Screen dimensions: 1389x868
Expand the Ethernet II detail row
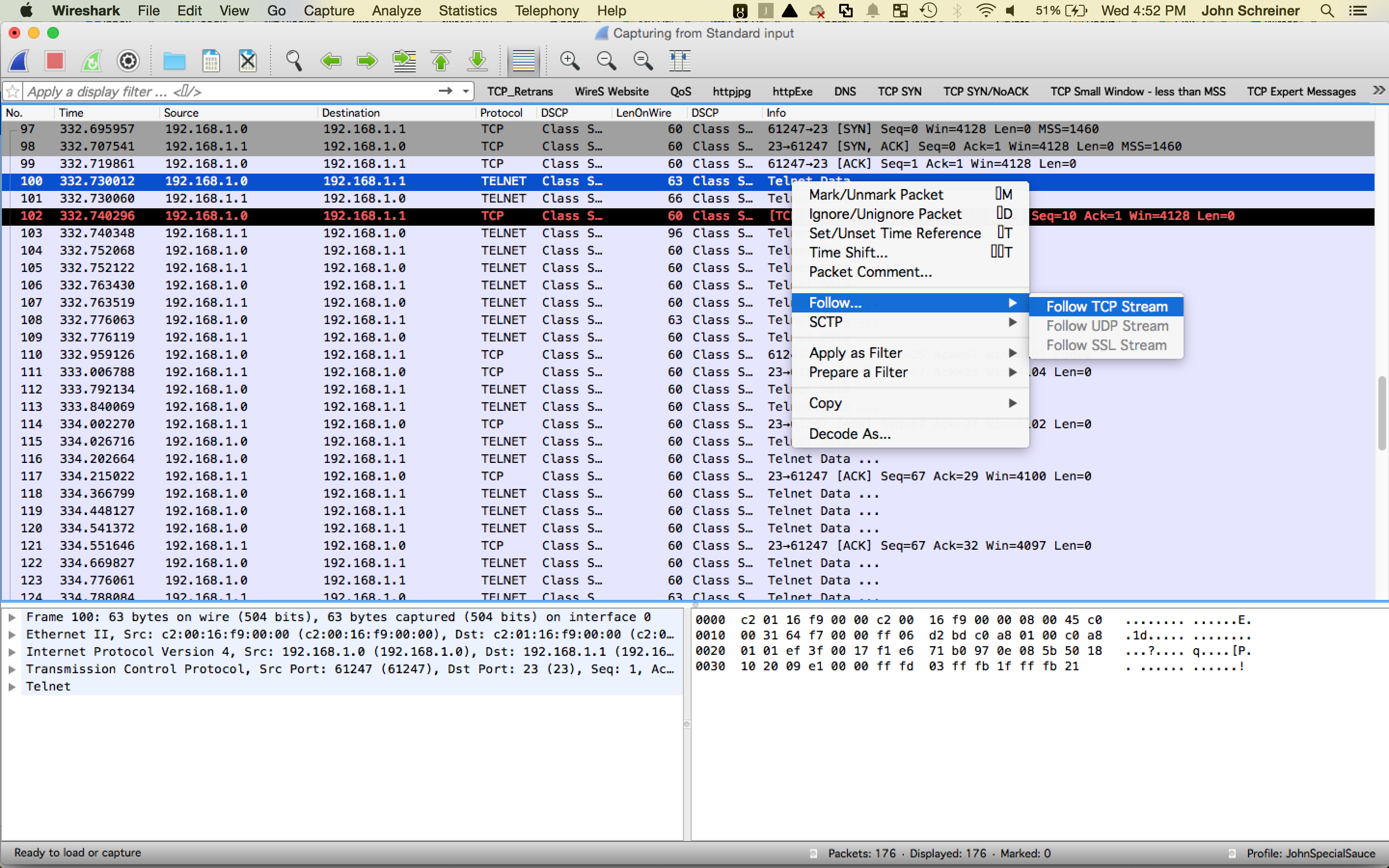pyautogui.click(x=12, y=634)
